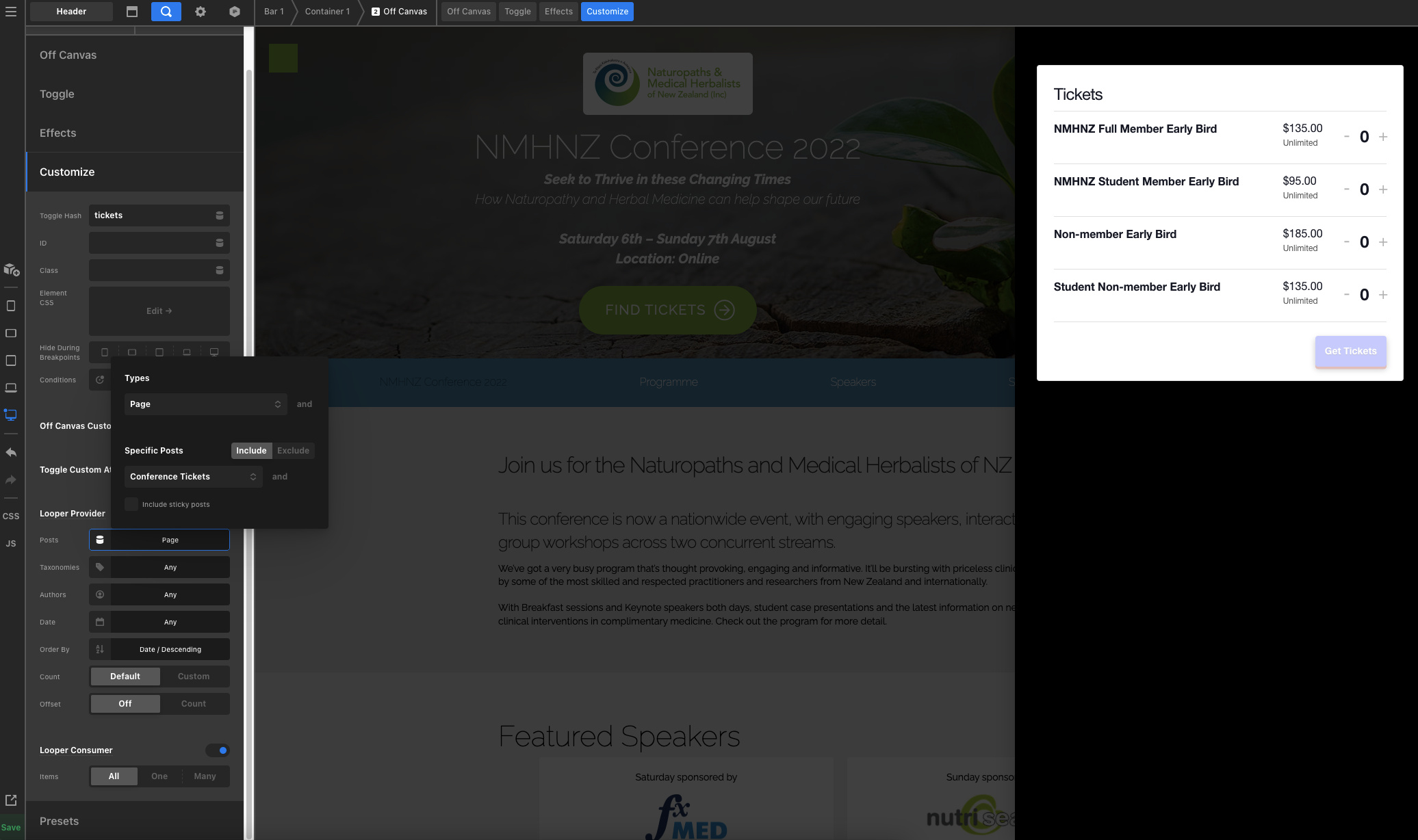
Task: Click the undo arrow icon
Action: [x=11, y=452]
